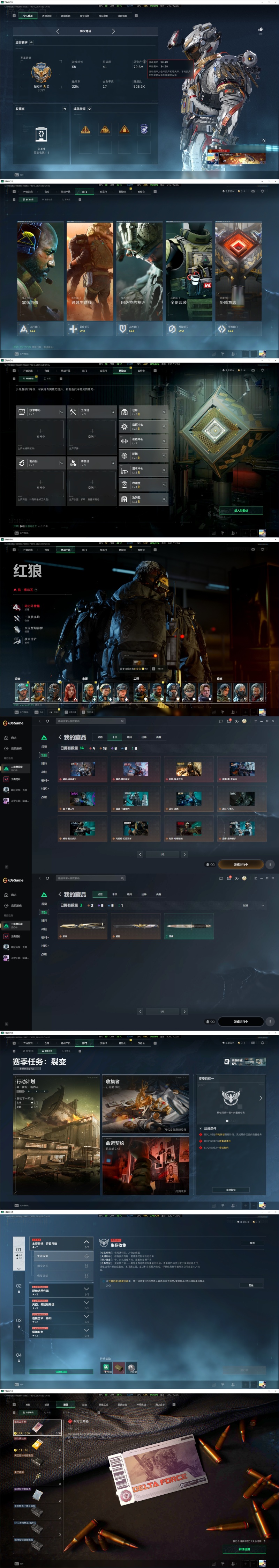Select stage 04 in the task stage list
This screenshot has width=279, height=1568.
pyautogui.click(x=19, y=1357)
